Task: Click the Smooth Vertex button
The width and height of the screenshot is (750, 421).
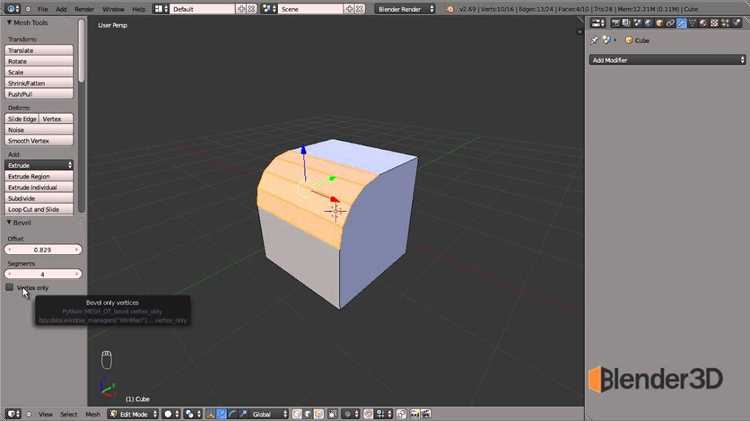Action: [39, 141]
